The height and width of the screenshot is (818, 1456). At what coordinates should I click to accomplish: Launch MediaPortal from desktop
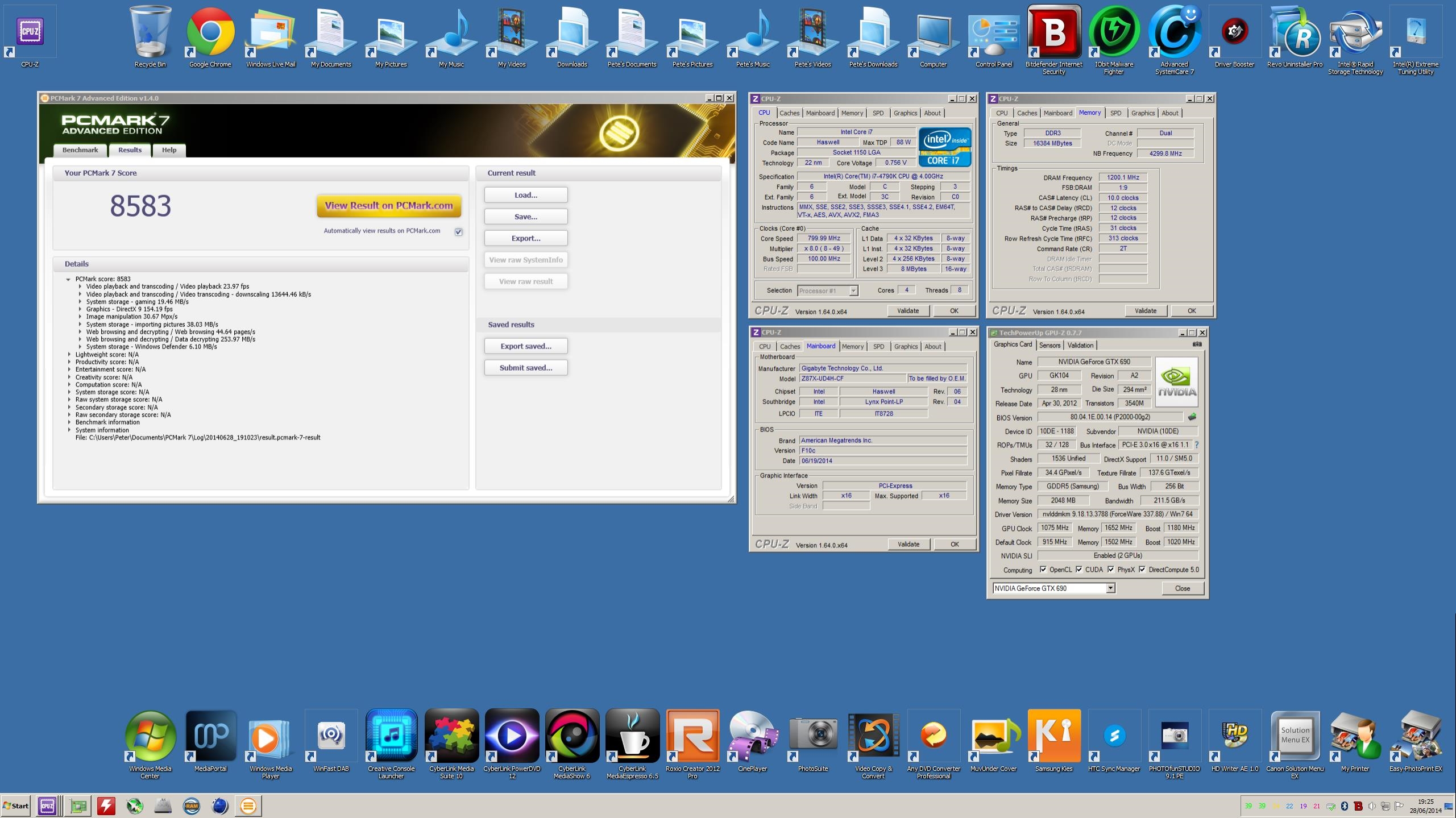210,741
